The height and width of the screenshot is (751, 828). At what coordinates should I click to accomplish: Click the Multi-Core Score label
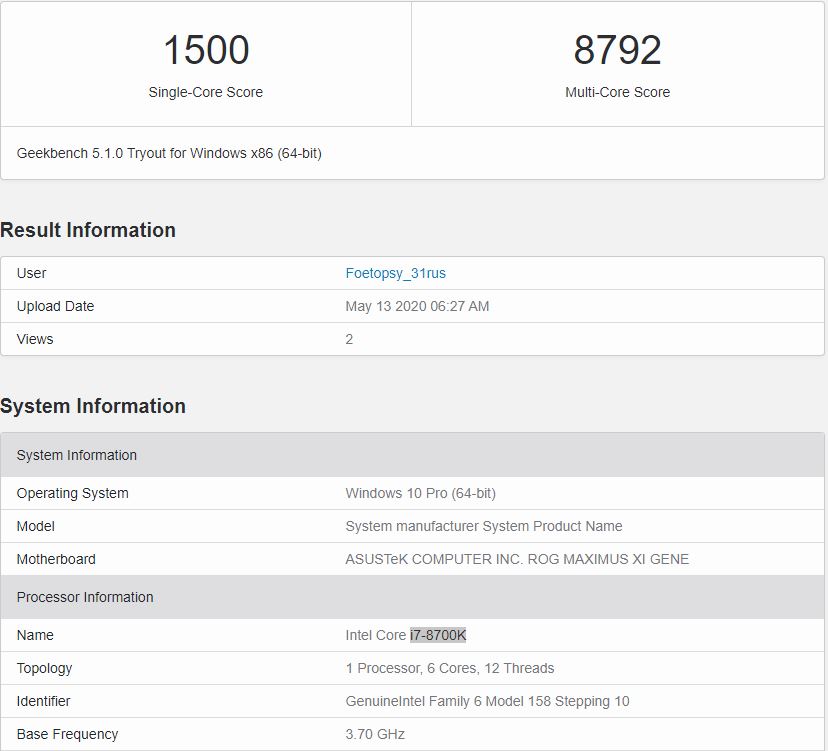617,92
